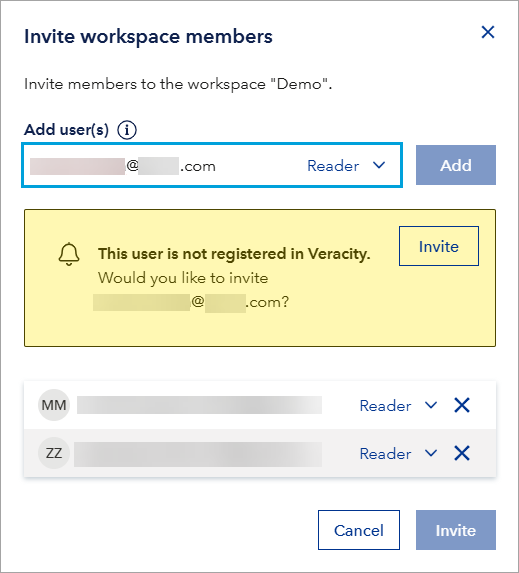Click the bell notification icon
This screenshot has height=573, width=519.
[69, 254]
